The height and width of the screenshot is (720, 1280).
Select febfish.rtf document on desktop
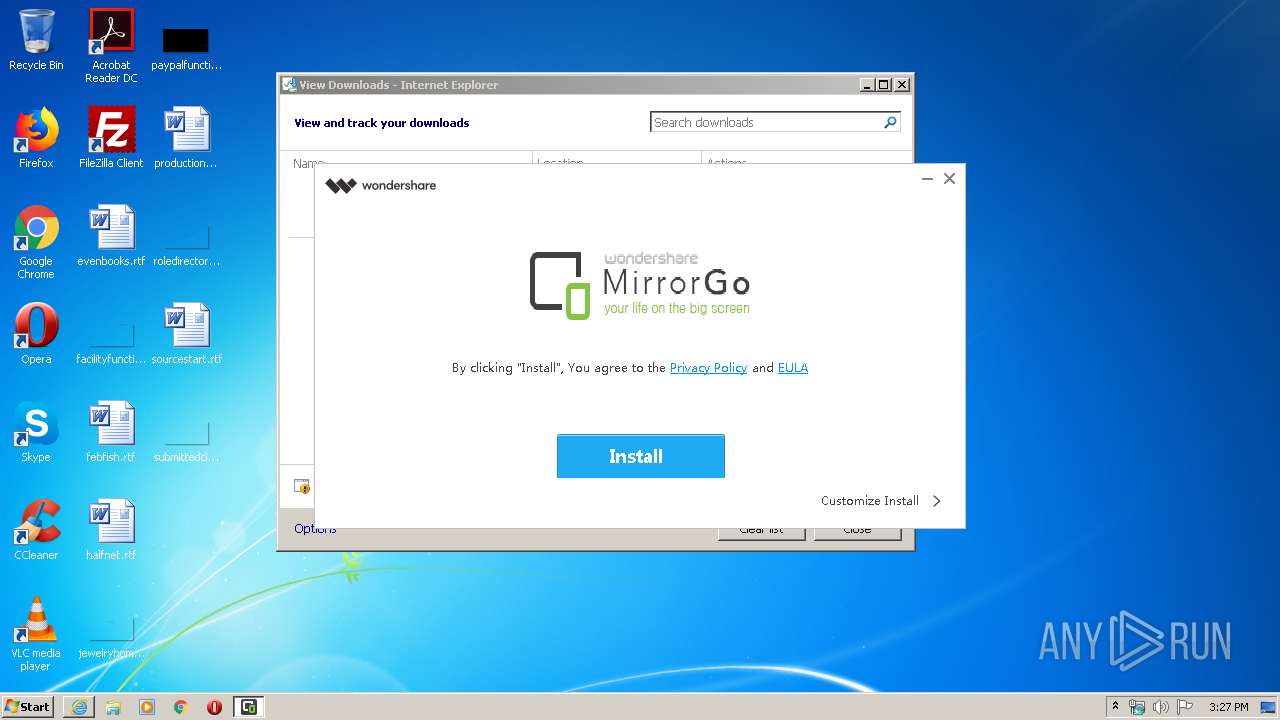111,432
